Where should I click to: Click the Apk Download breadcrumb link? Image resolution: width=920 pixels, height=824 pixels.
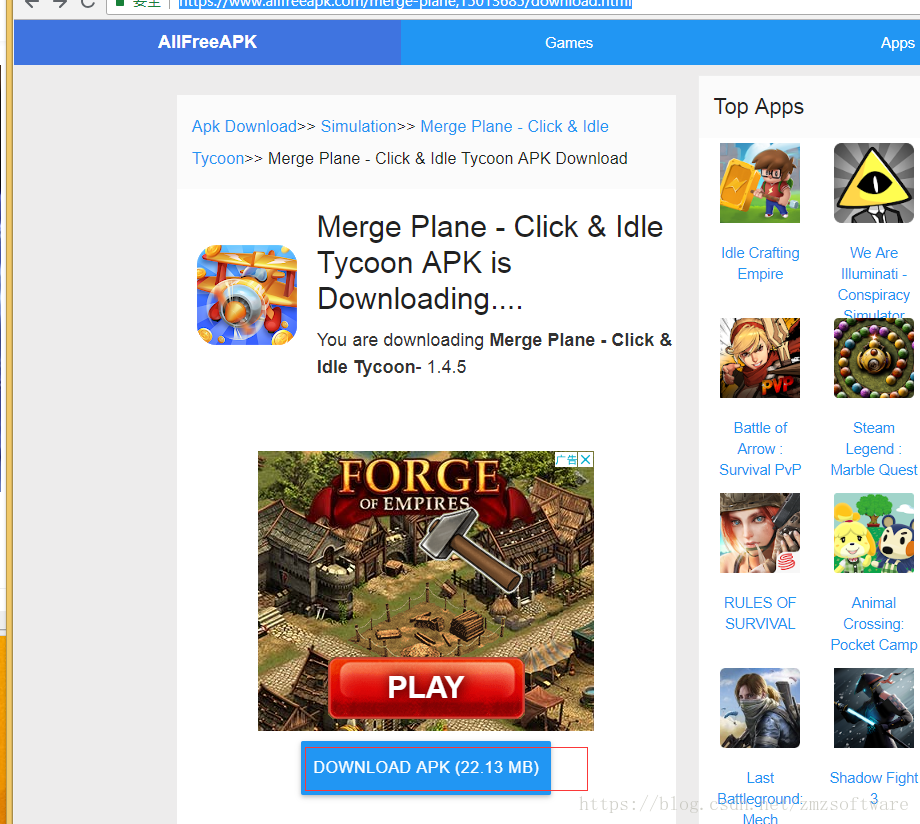244,126
